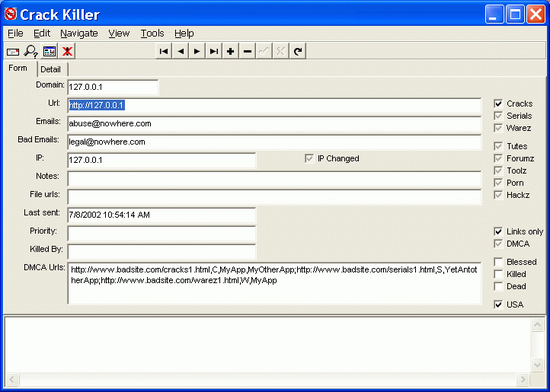Image resolution: width=550 pixels, height=392 pixels.
Task: Open the Navigate menu
Action: 79,33
